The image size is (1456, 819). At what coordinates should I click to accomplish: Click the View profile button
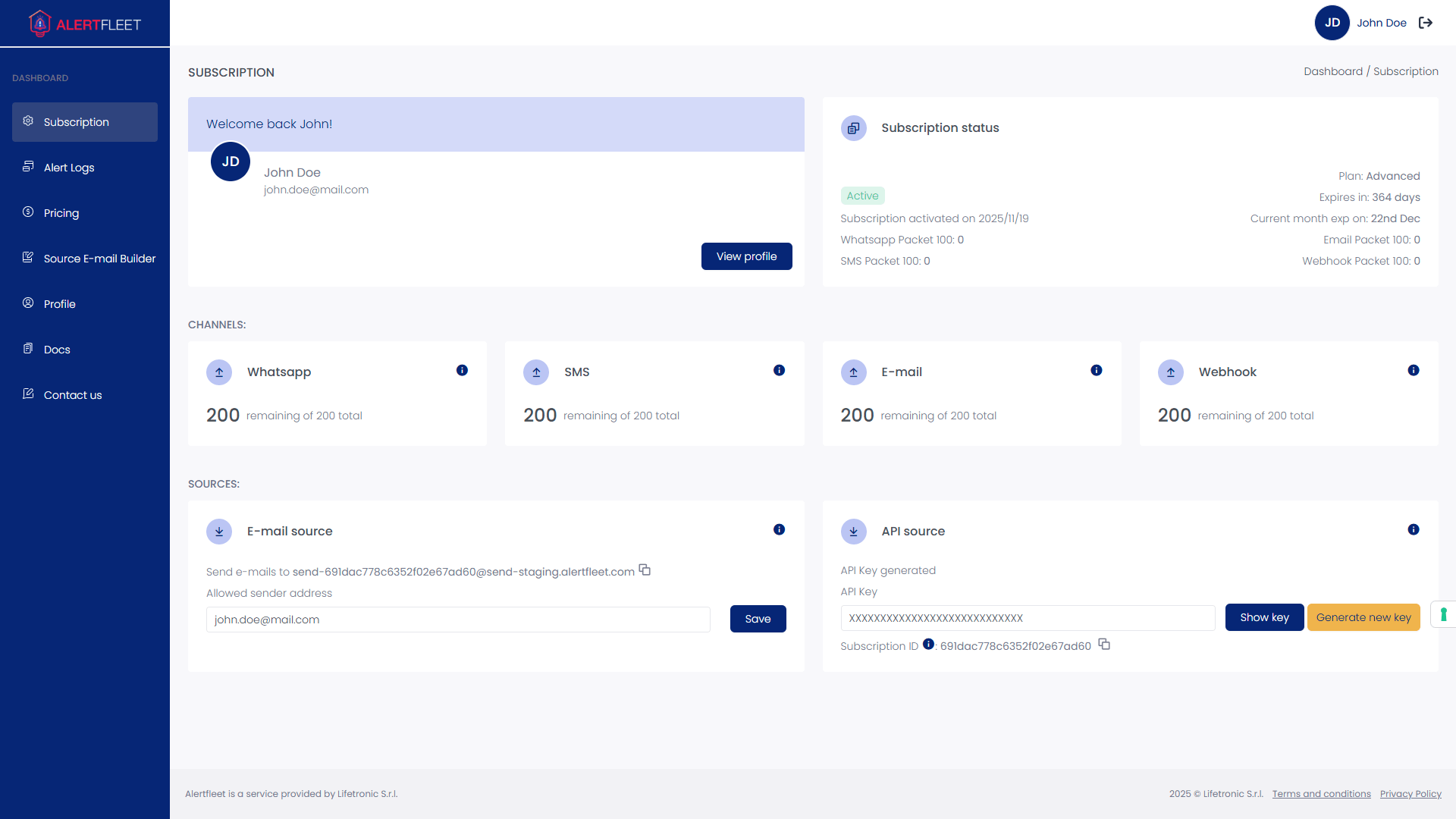coord(746,256)
